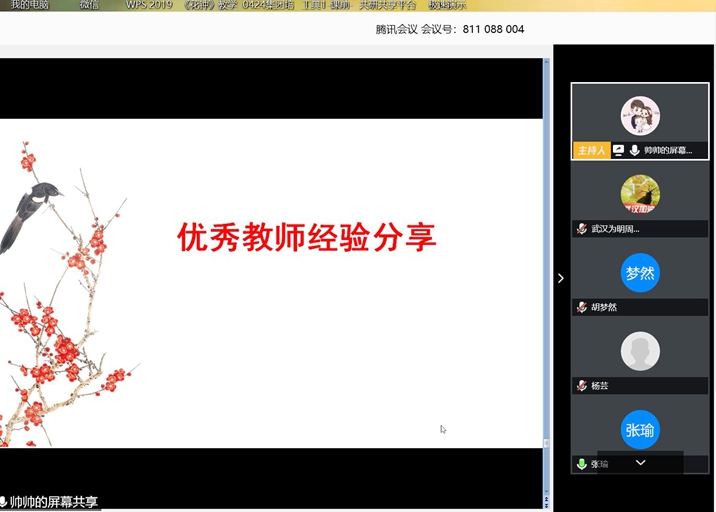The image size is (716, 512).
Task: Open the WPS 2019 shortcut
Action: coord(149,5)
